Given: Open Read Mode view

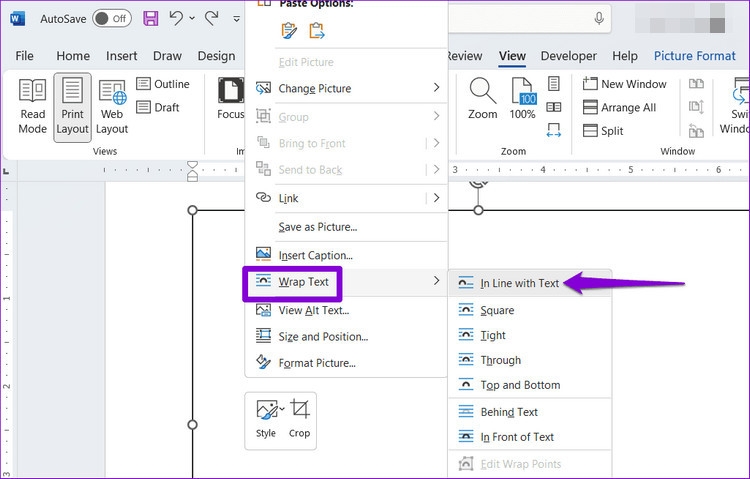Looking at the screenshot, I should pyautogui.click(x=33, y=107).
